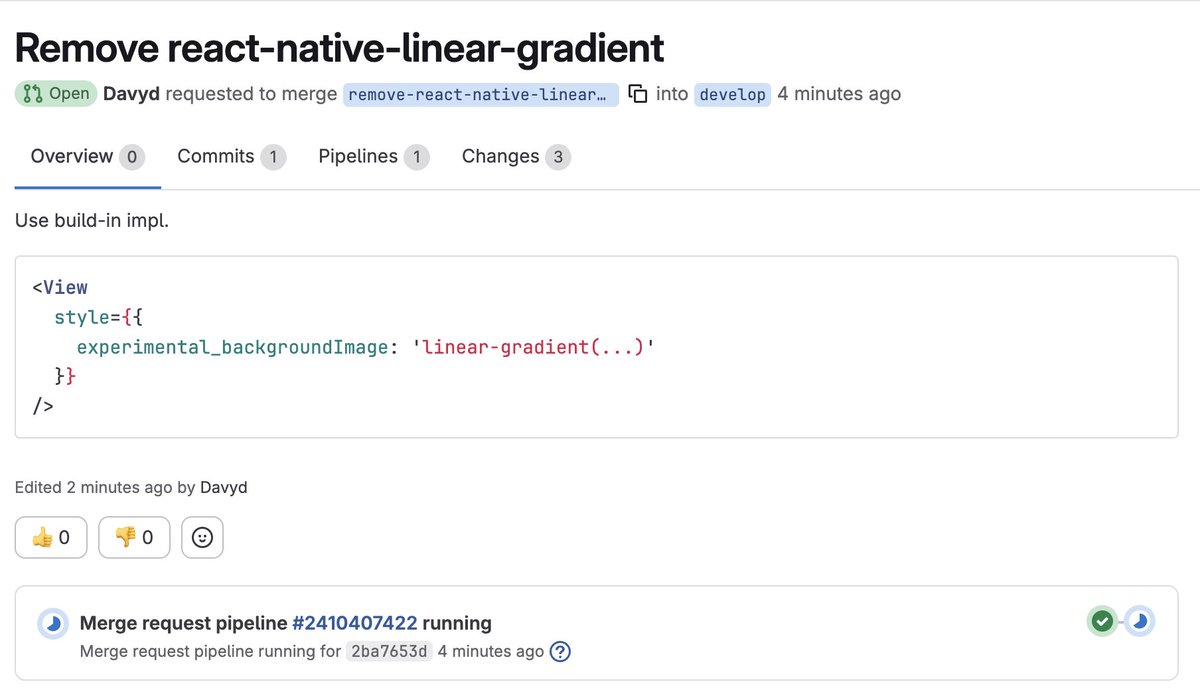
Task: Click Davyd in the Edited by line
Action: [x=224, y=488]
